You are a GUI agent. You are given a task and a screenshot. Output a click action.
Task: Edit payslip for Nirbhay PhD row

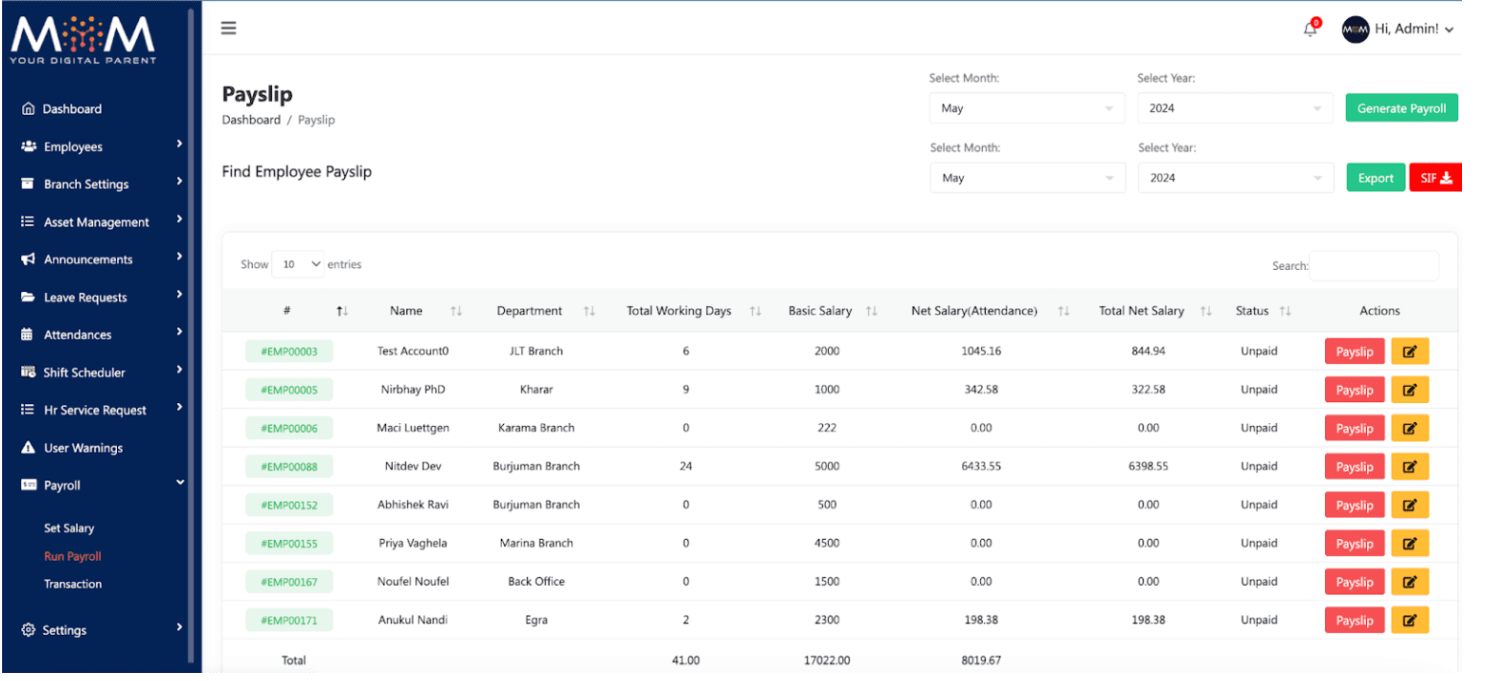pyautogui.click(x=1410, y=390)
